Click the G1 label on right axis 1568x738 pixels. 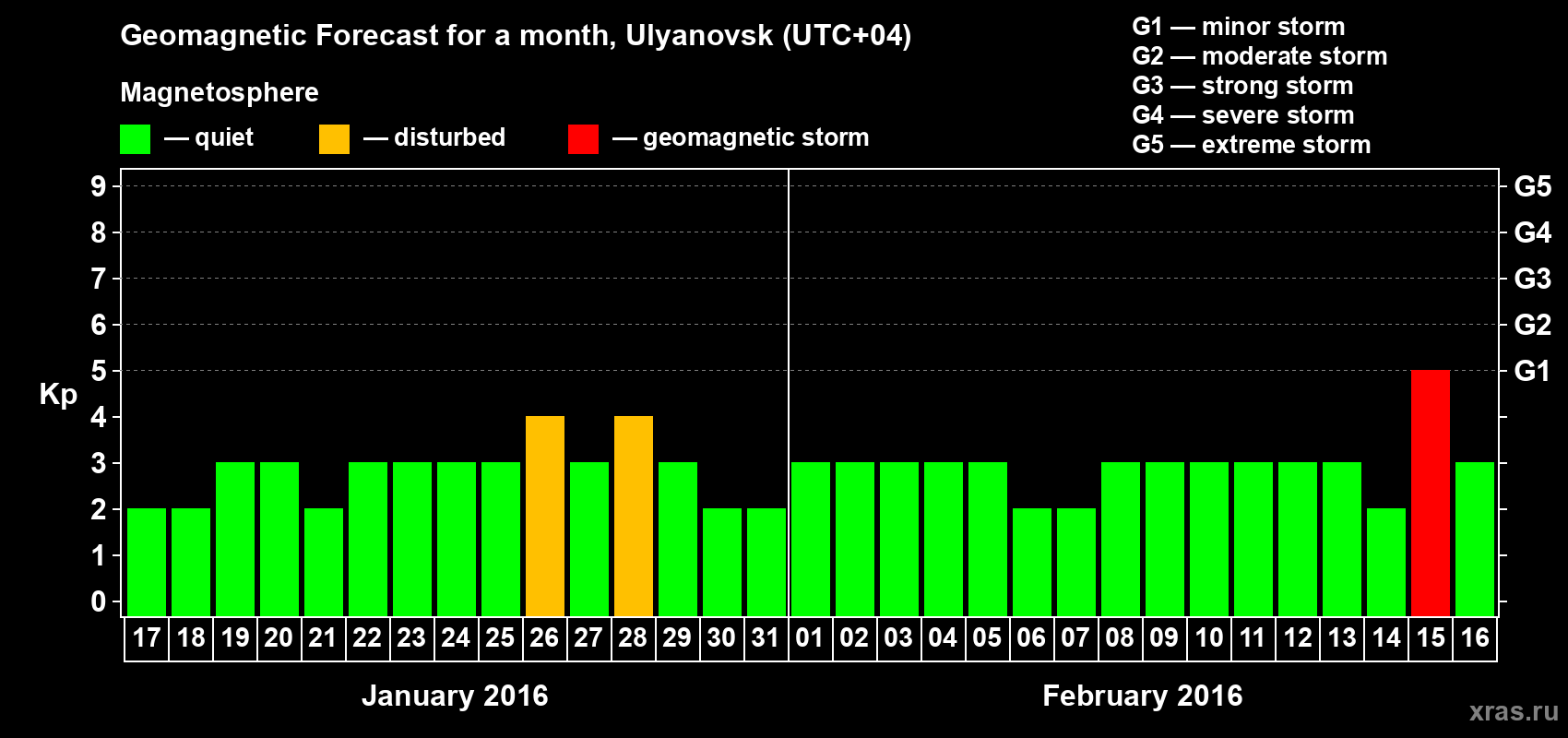pos(1533,371)
